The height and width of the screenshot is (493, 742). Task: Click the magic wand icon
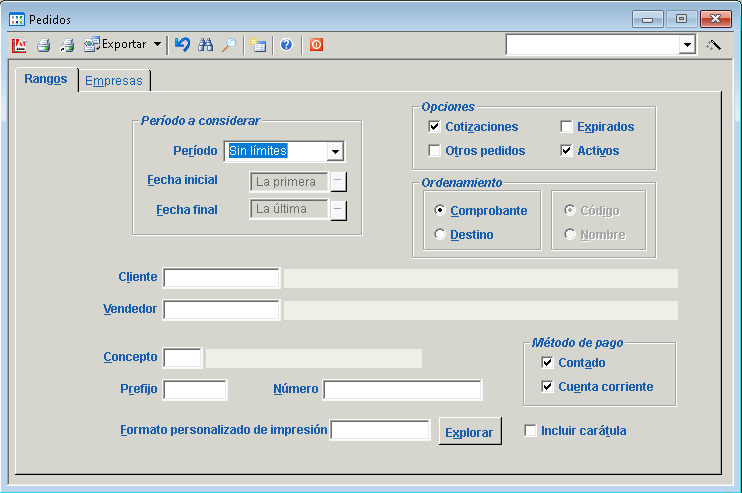point(713,45)
